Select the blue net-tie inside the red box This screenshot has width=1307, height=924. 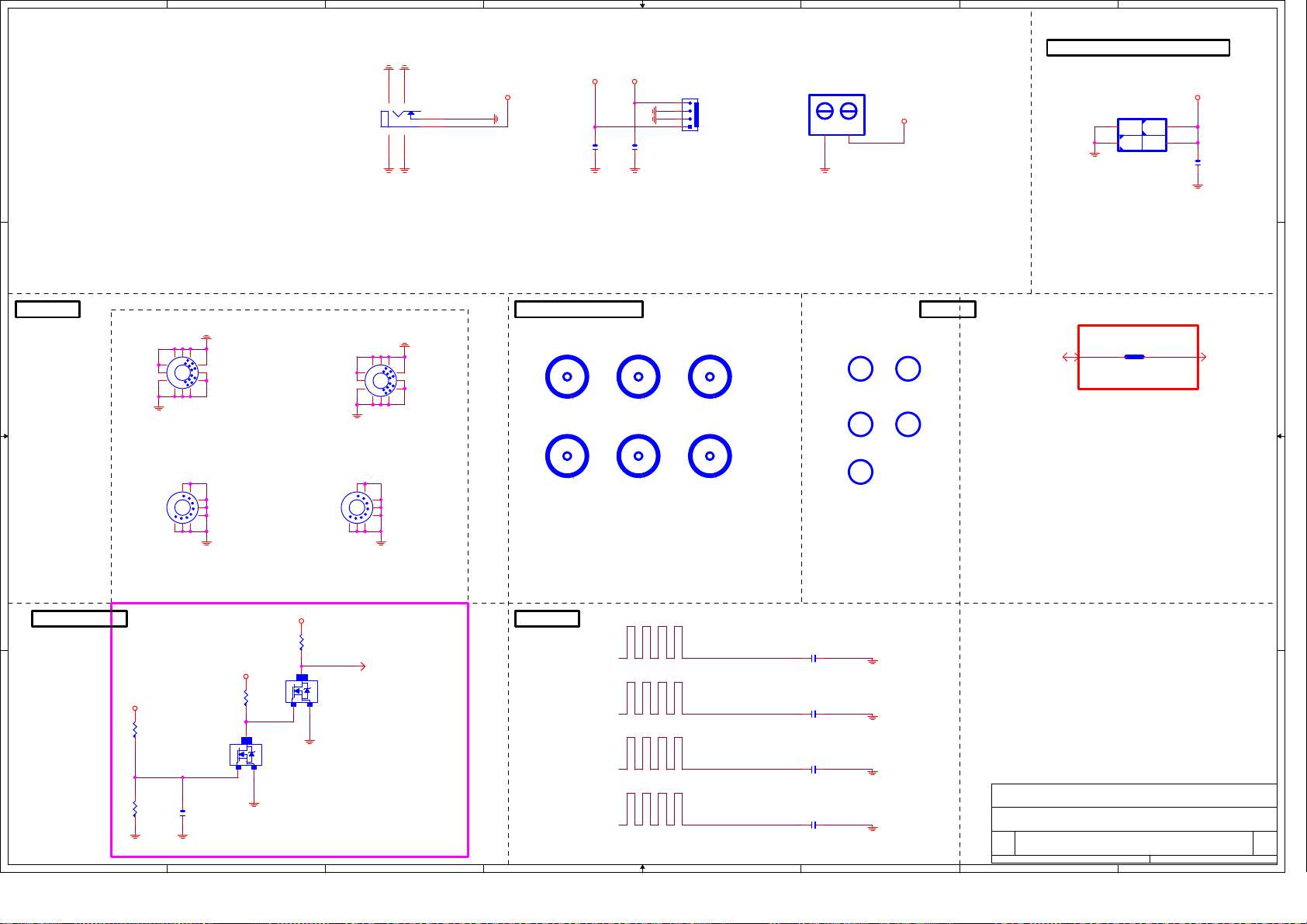tap(1134, 357)
